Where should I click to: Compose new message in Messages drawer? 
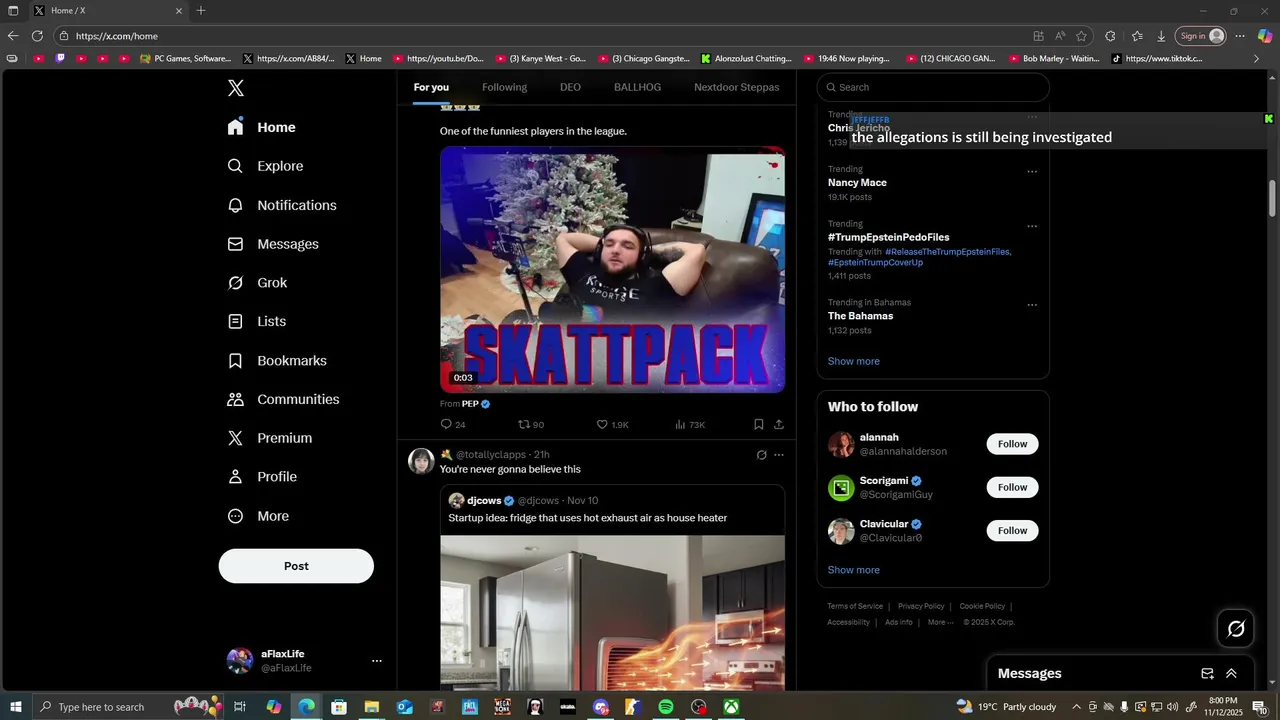click(x=1207, y=673)
